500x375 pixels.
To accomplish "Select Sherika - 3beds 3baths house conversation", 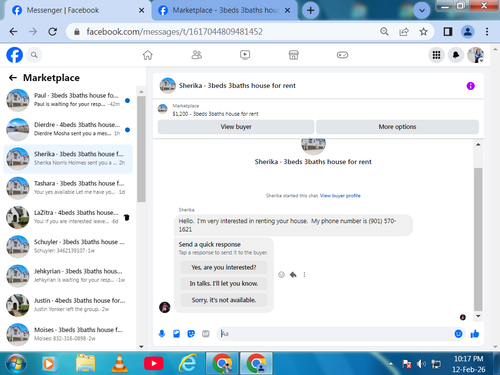I will pos(68,159).
